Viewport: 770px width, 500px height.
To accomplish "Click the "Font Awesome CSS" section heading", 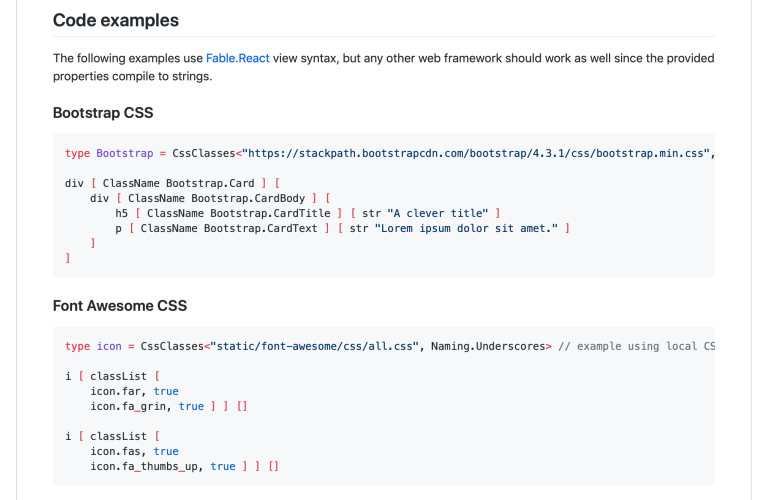I will pos(119,306).
